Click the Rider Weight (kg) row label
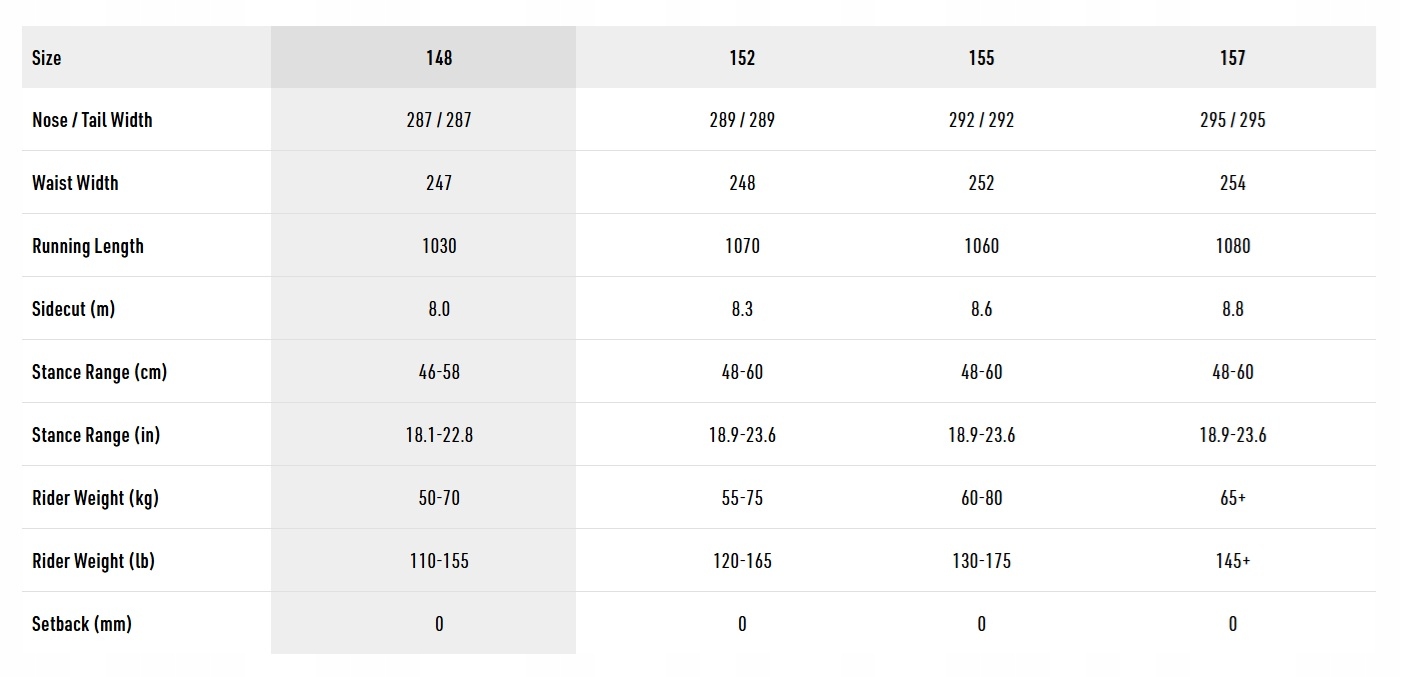This screenshot has width=1401, height=677. click(x=95, y=498)
